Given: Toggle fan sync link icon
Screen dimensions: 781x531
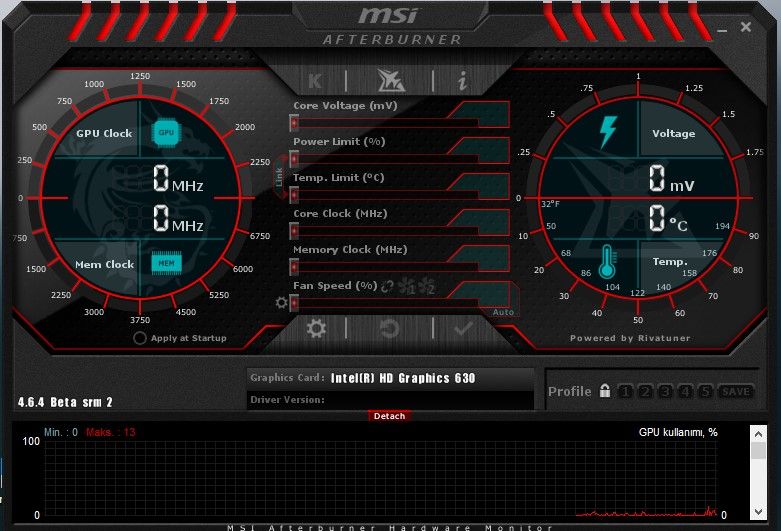Looking at the screenshot, I should coord(387,286).
